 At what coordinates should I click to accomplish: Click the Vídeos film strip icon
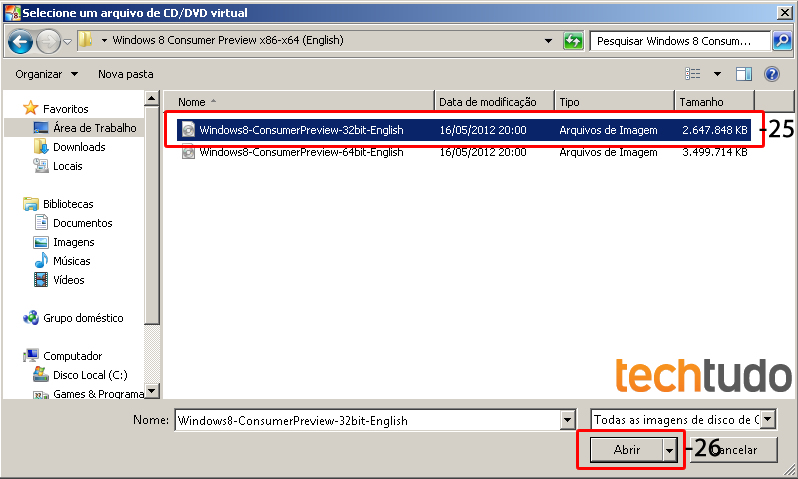41,279
